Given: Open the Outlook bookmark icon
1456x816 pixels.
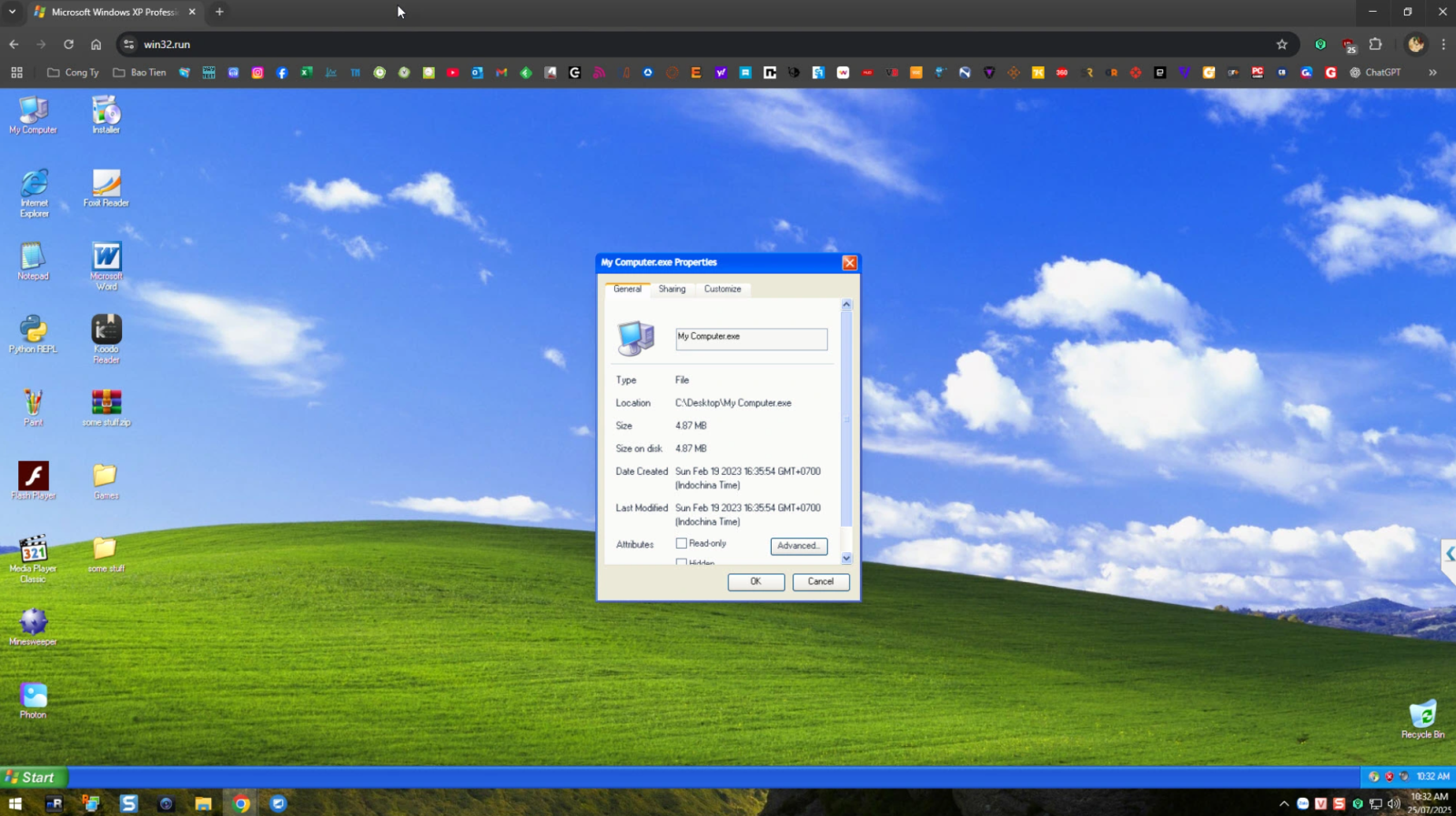Looking at the screenshot, I should click(x=477, y=73).
